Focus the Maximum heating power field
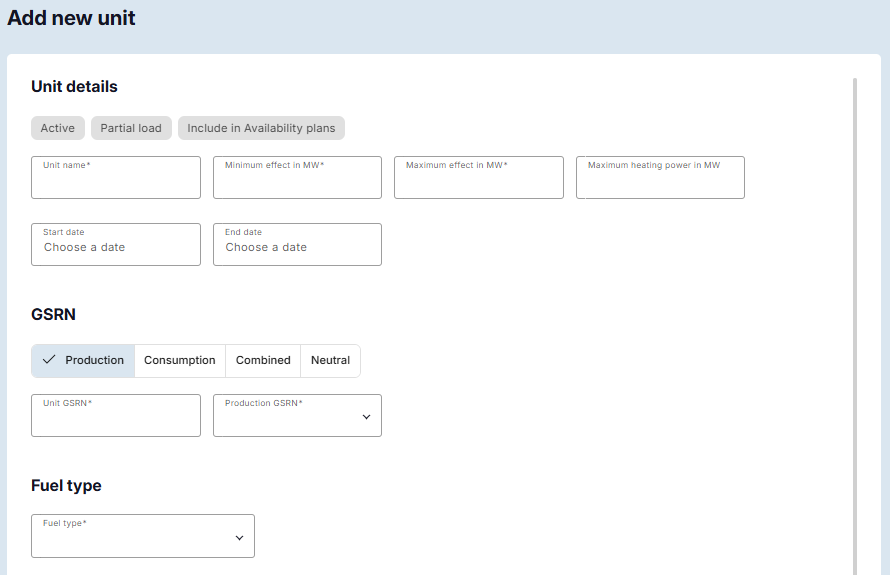 pos(660,179)
